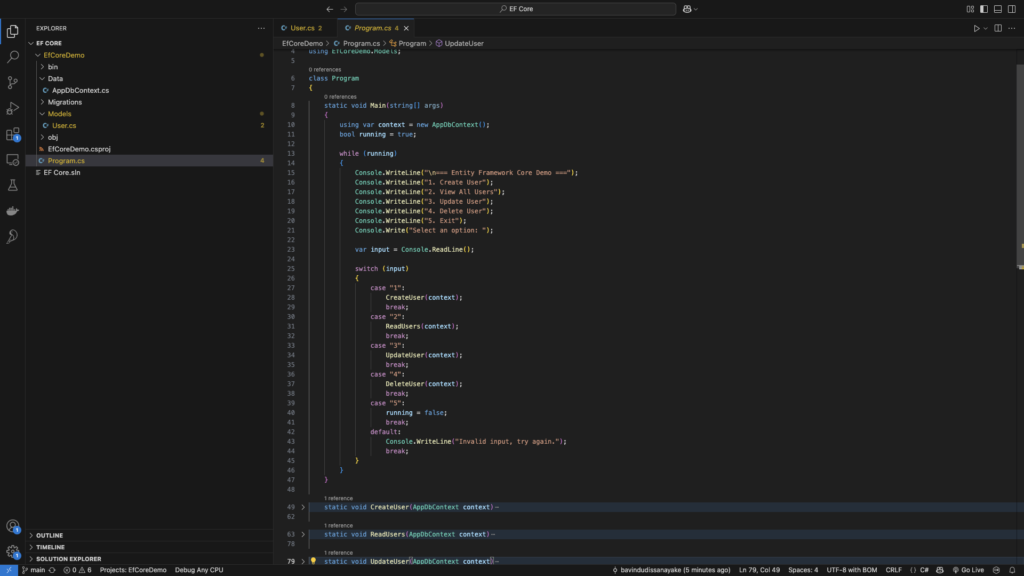Toggle the bottom Panel visibility
Image resolution: width=1024 pixels, height=576 pixels.
coord(998,9)
